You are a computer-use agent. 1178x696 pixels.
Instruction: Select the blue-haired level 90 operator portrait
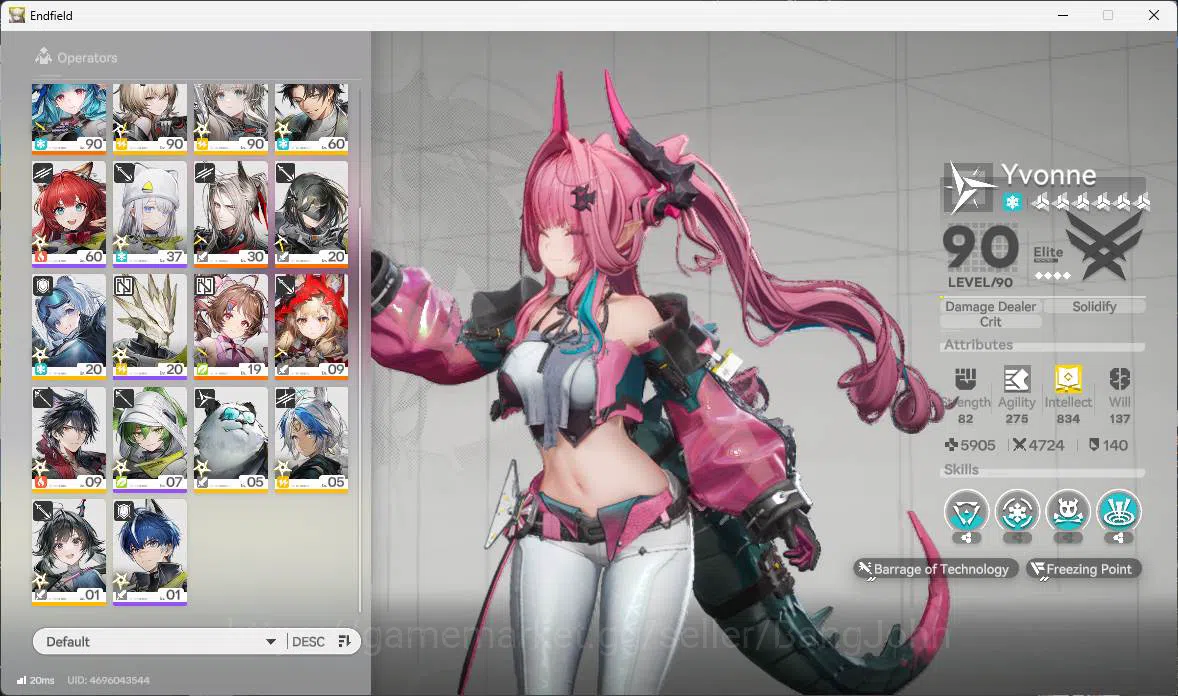[x=69, y=118]
